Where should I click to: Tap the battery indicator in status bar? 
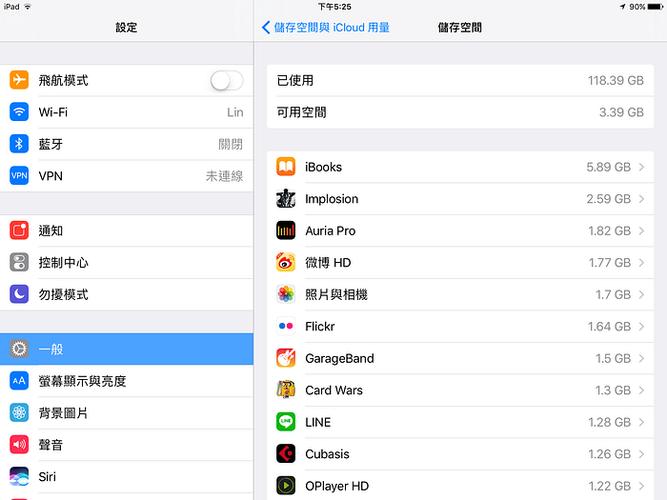[x=655, y=7]
